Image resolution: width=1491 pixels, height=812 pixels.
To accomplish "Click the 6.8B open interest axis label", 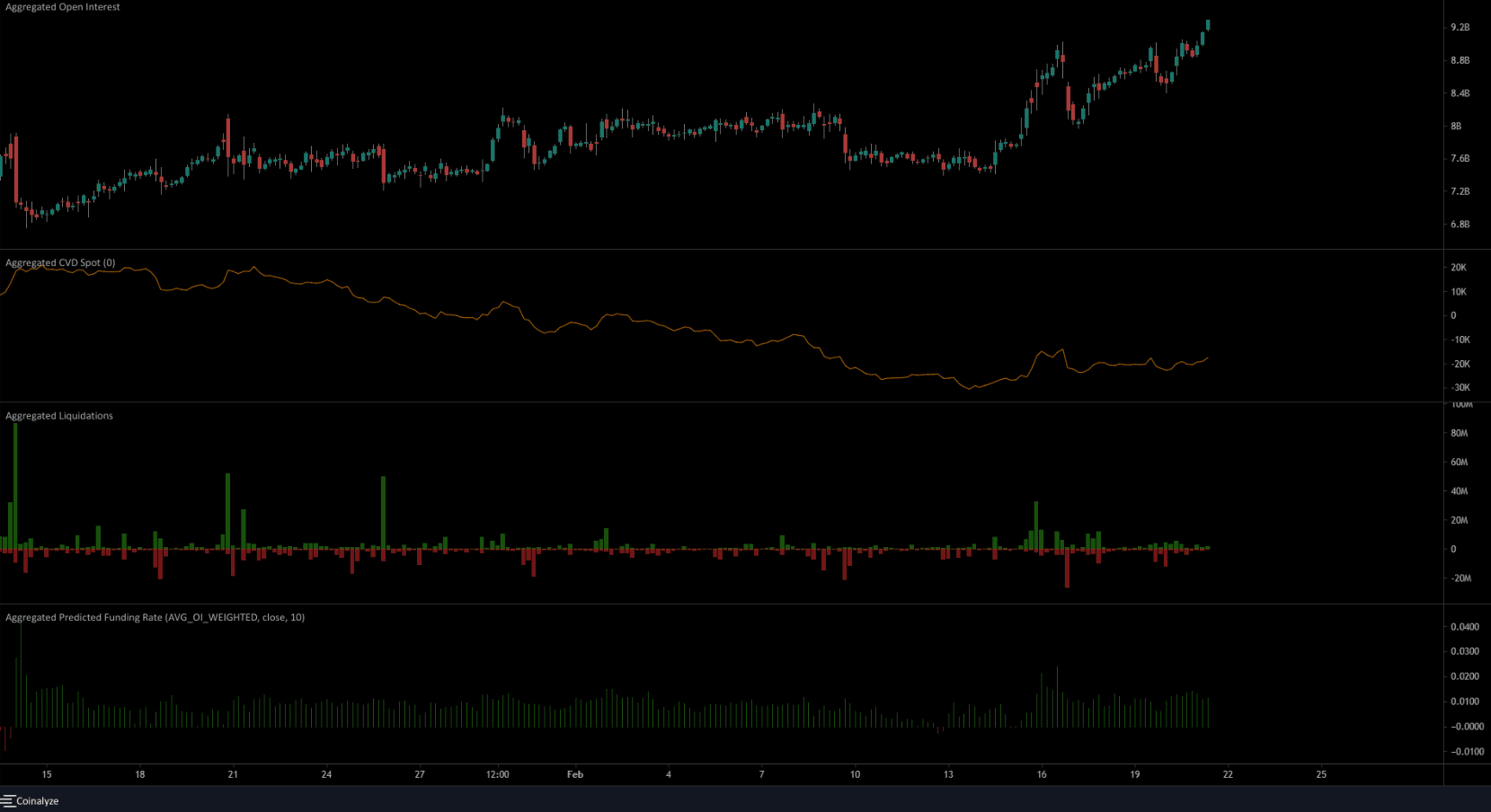I will coord(1460,225).
